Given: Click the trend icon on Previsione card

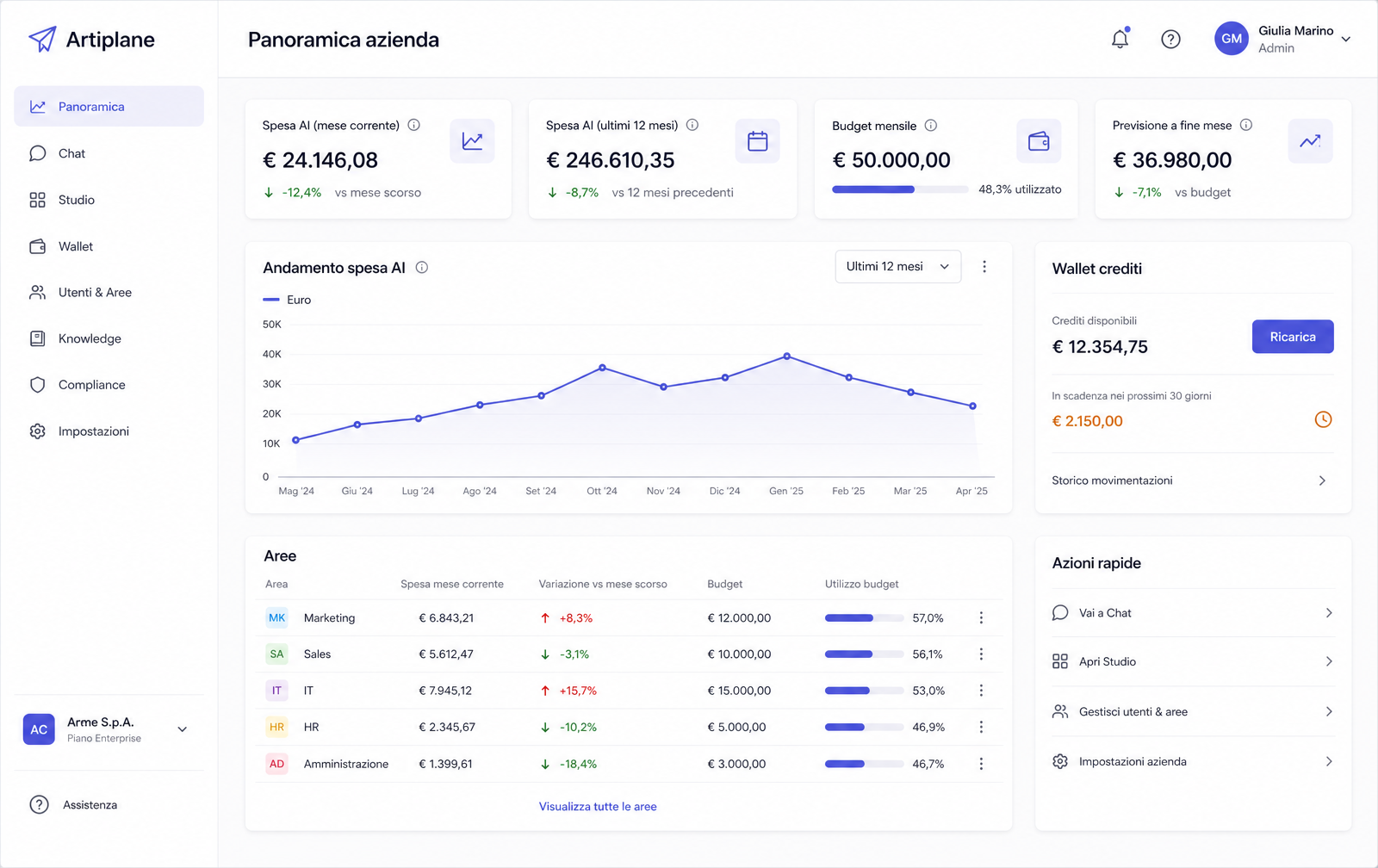Looking at the screenshot, I should click(1311, 141).
